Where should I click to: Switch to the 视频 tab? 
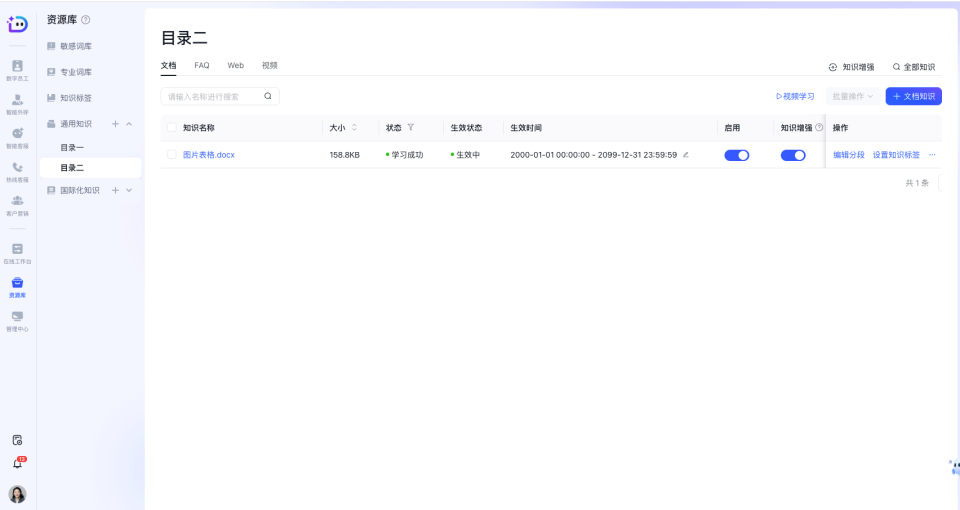coord(269,65)
